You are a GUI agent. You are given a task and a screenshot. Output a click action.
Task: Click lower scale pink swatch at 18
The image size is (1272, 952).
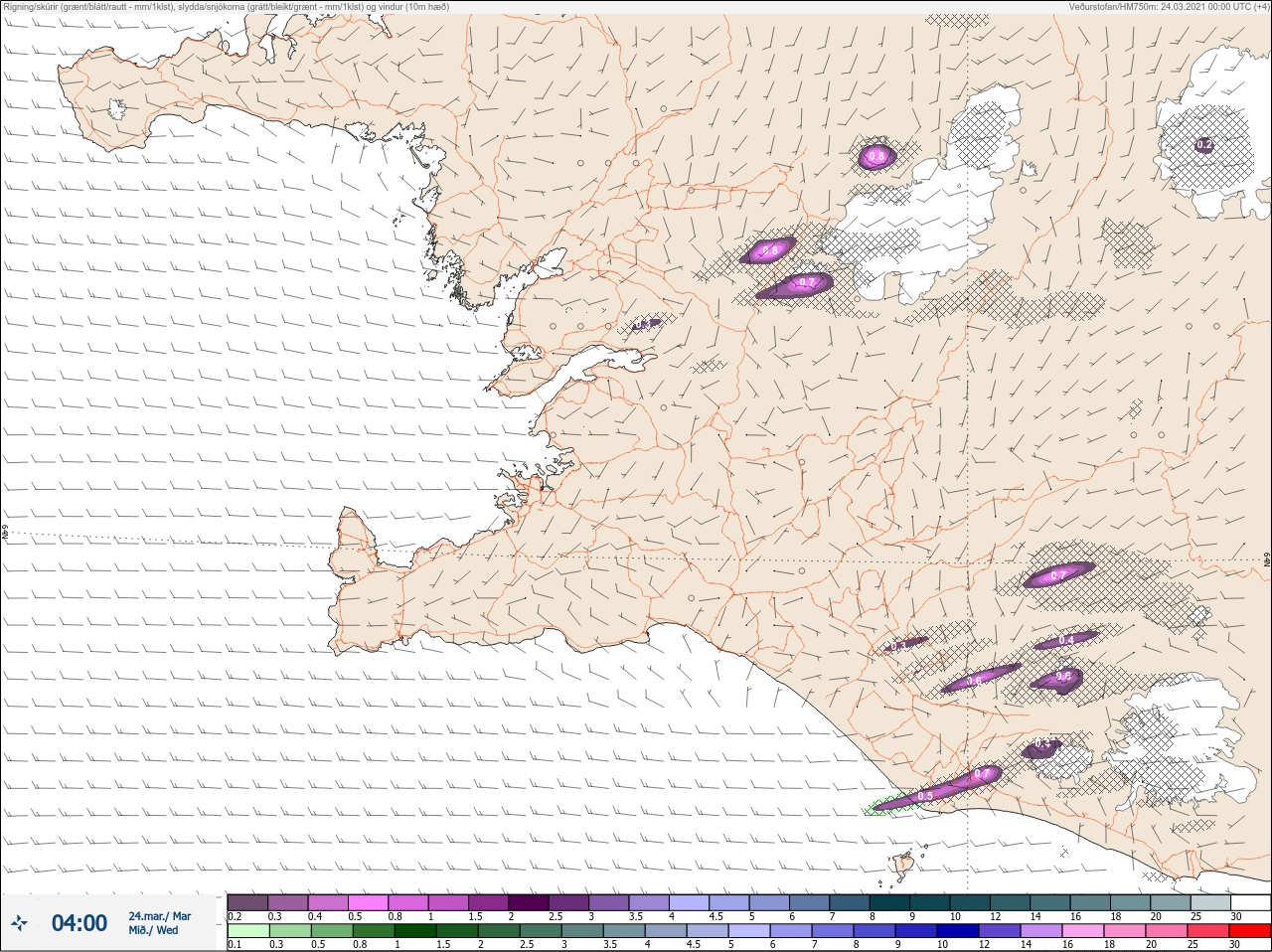tap(1125, 931)
